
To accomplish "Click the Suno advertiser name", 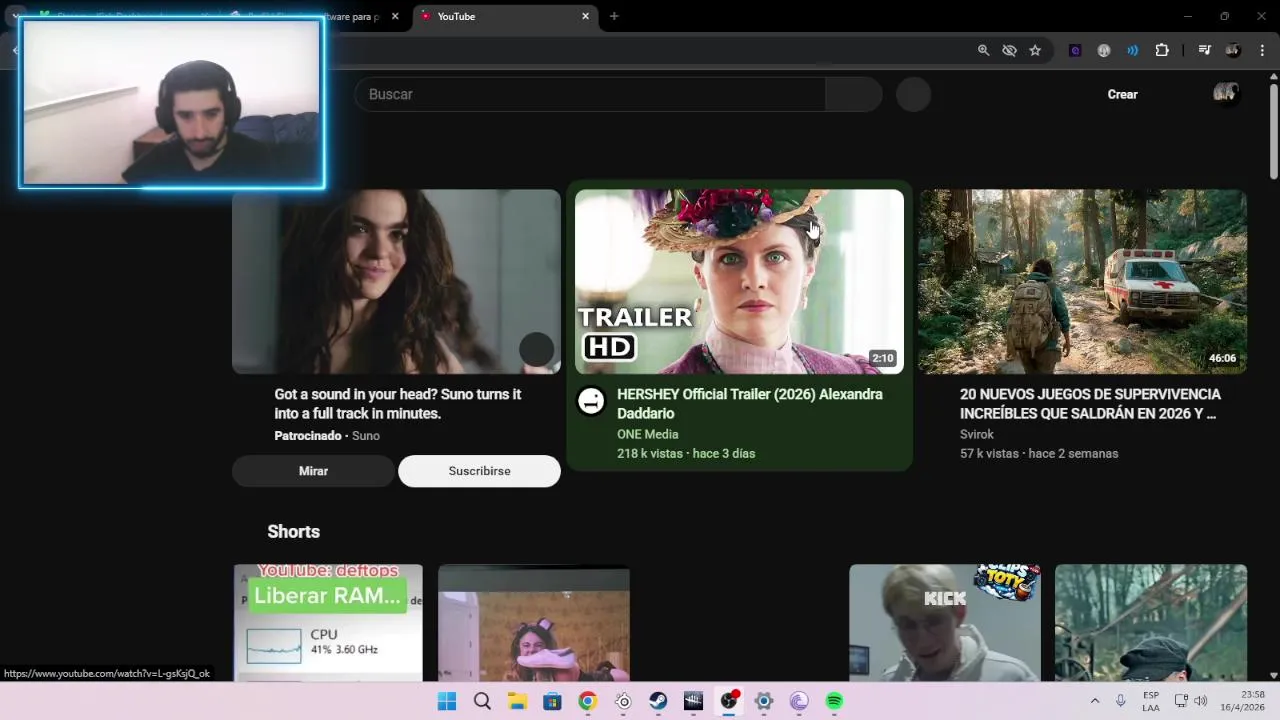I will click(366, 436).
